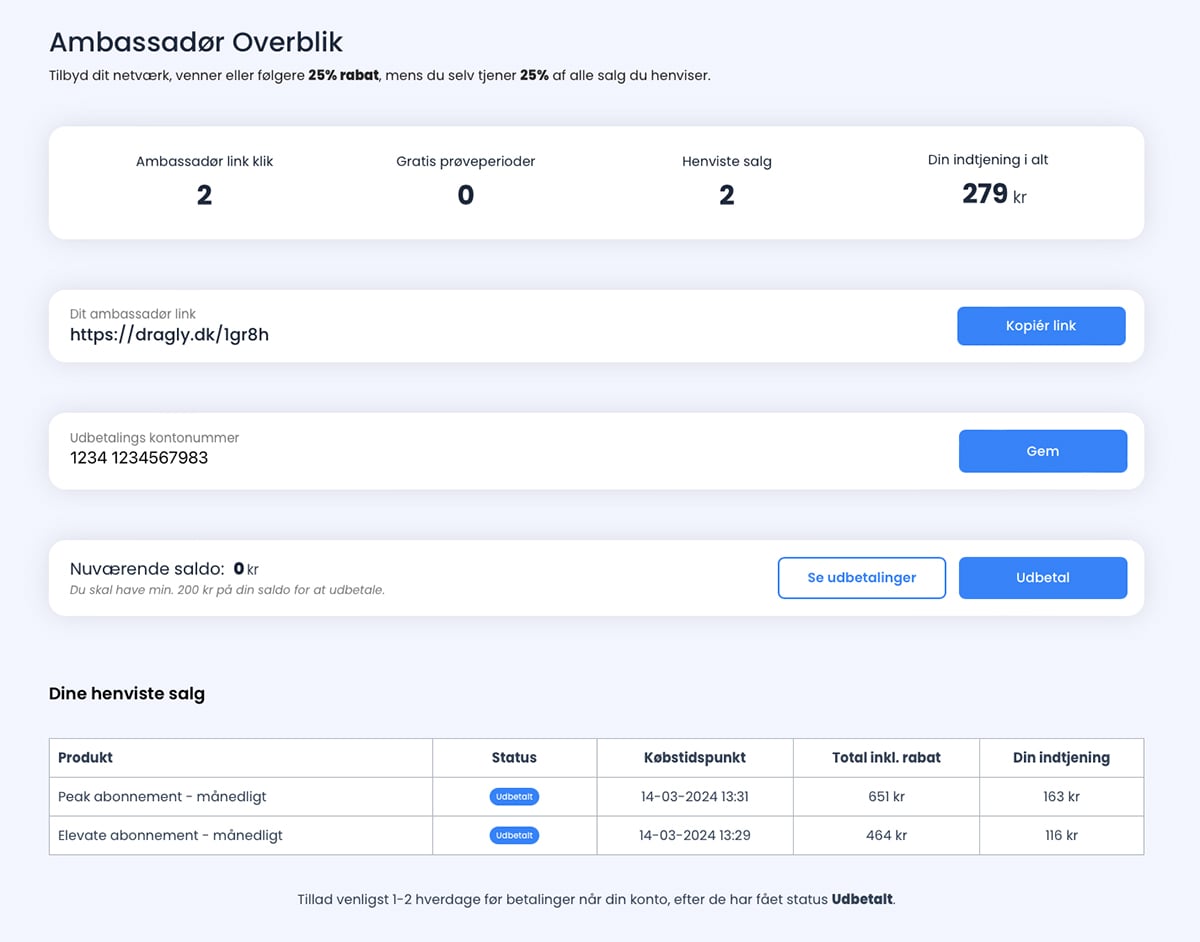Viewport: 1200px width, 942px height.
Task: Click the Nuværende saldo amount
Action: (238, 569)
